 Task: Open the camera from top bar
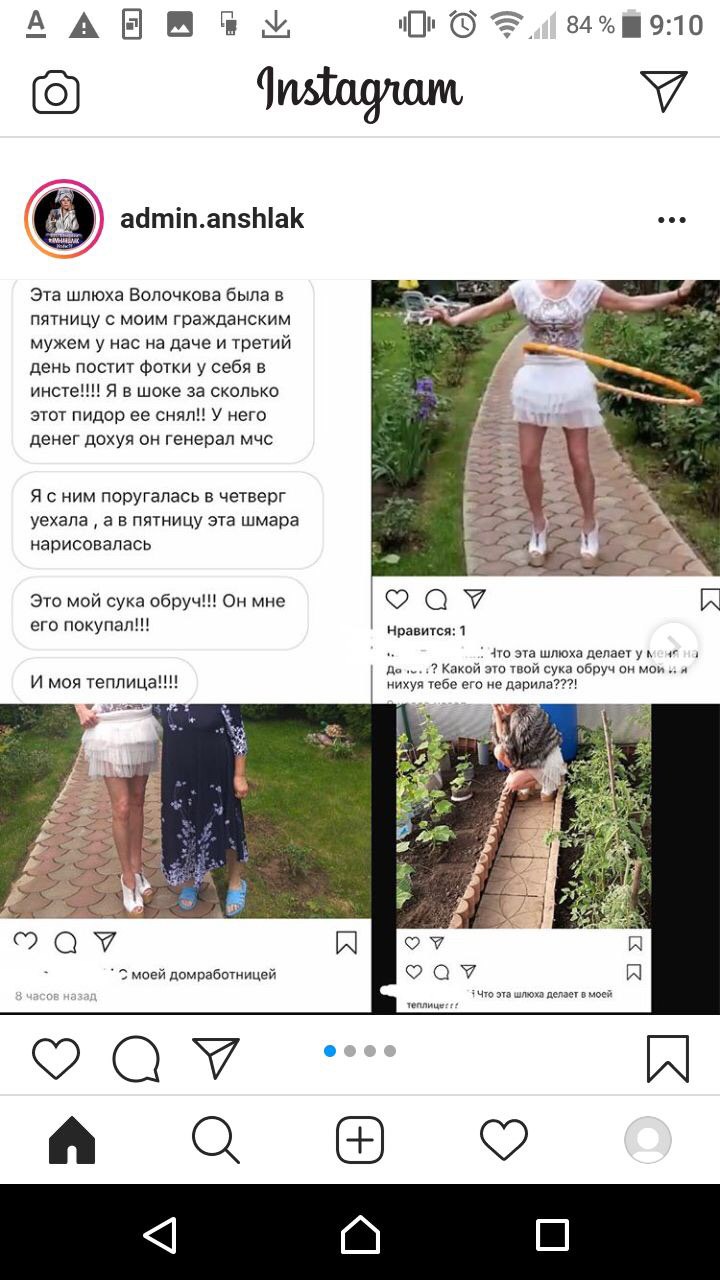point(56,93)
